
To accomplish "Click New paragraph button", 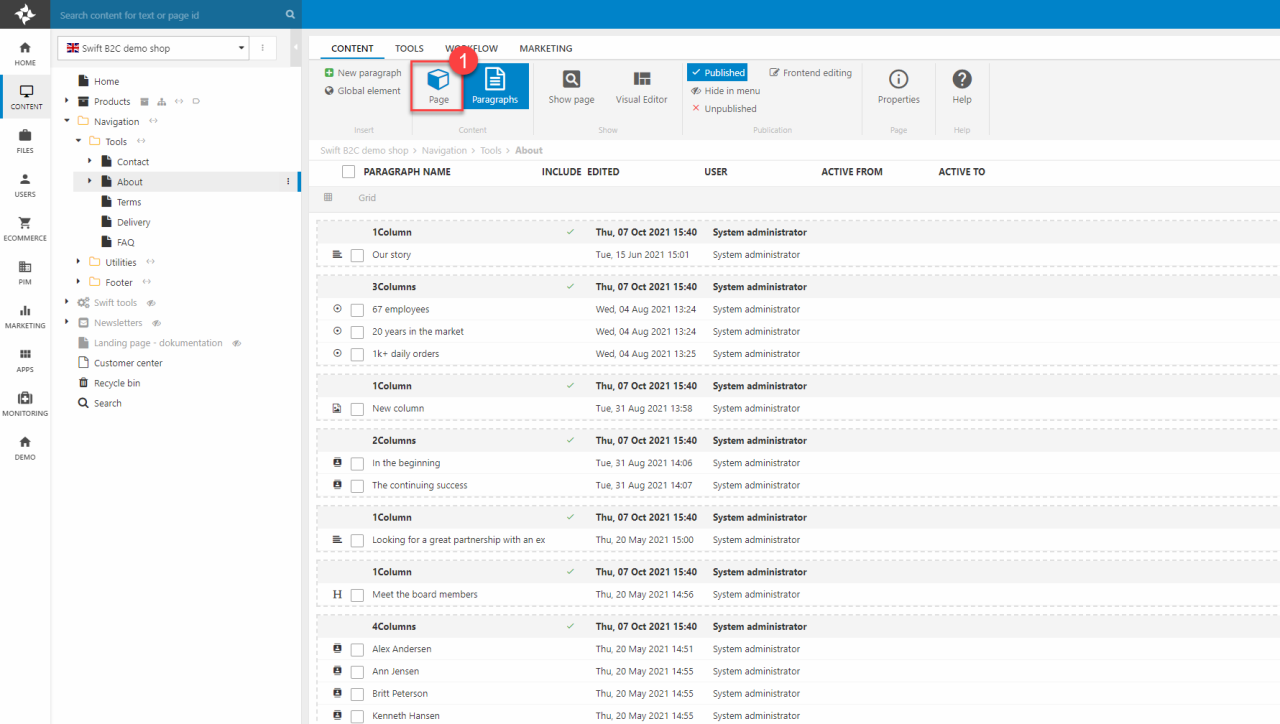I will (x=362, y=73).
